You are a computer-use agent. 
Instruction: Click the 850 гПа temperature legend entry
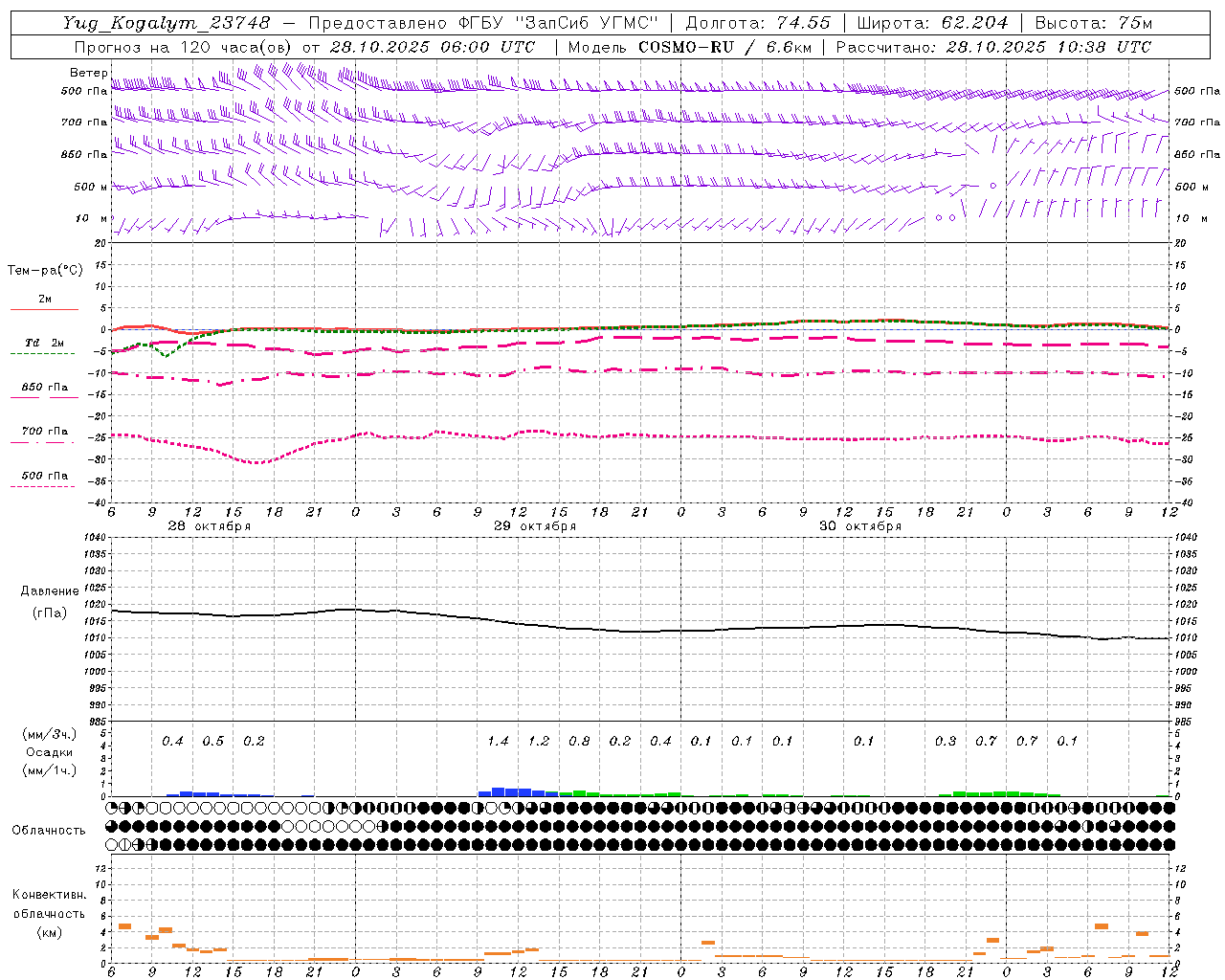coord(45,388)
